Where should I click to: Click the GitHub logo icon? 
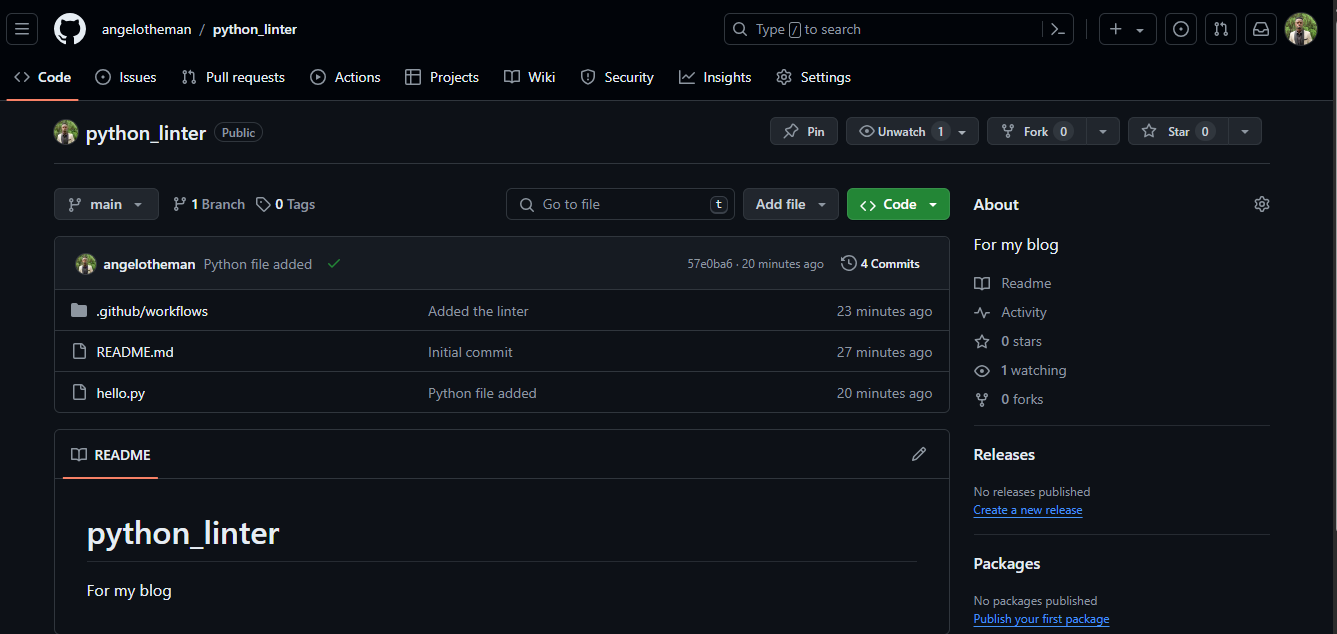(70, 29)
